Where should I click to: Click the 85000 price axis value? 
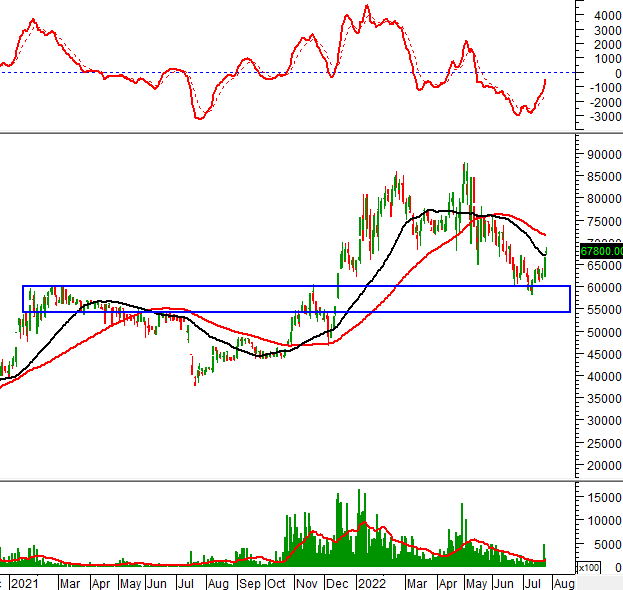[x=604, y=177]
